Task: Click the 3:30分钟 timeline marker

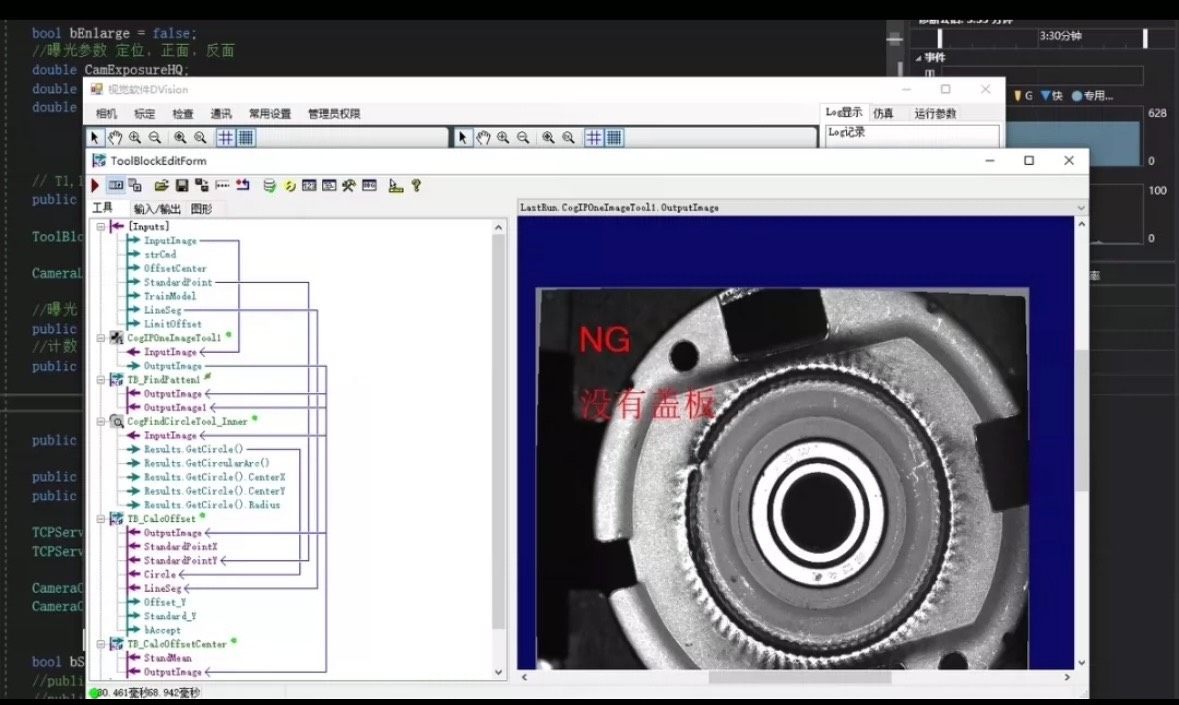Action: (x=1060, y=35)
